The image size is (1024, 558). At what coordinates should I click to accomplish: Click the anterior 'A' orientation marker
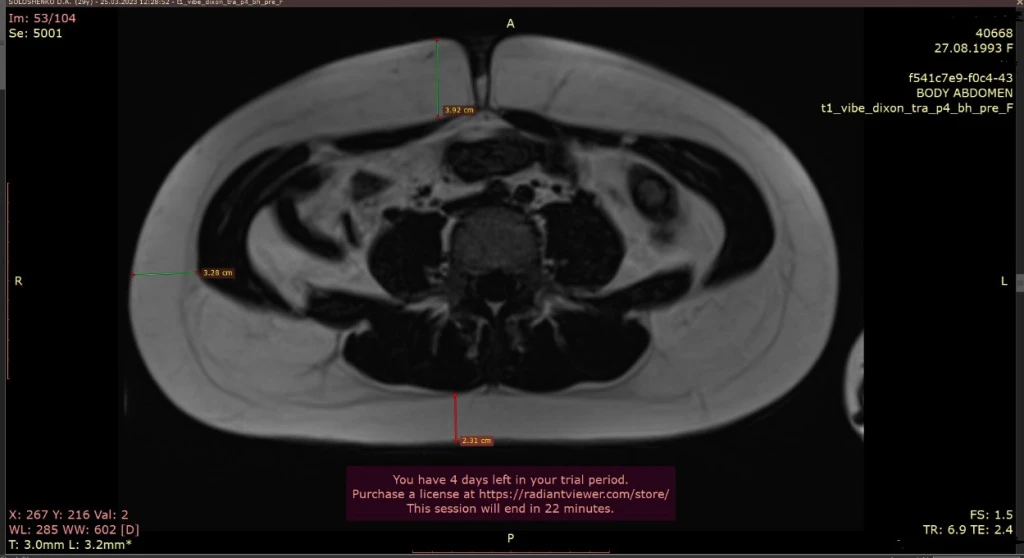tap(511, 24)
